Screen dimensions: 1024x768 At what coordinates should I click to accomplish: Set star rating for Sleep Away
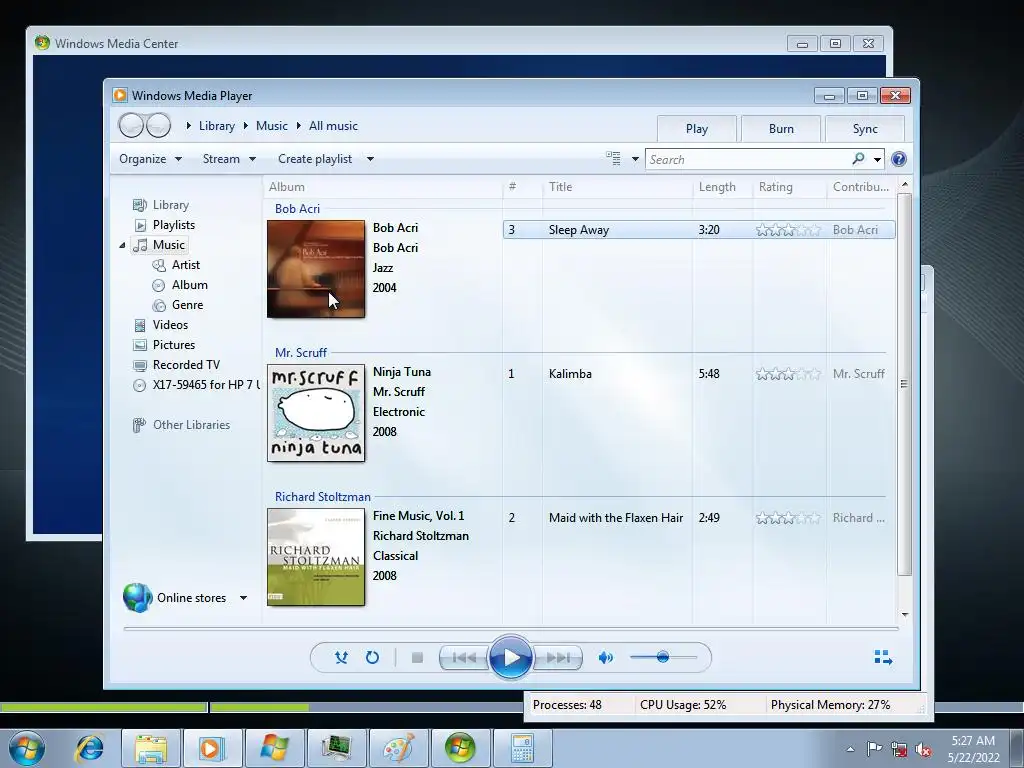point(788,230)
